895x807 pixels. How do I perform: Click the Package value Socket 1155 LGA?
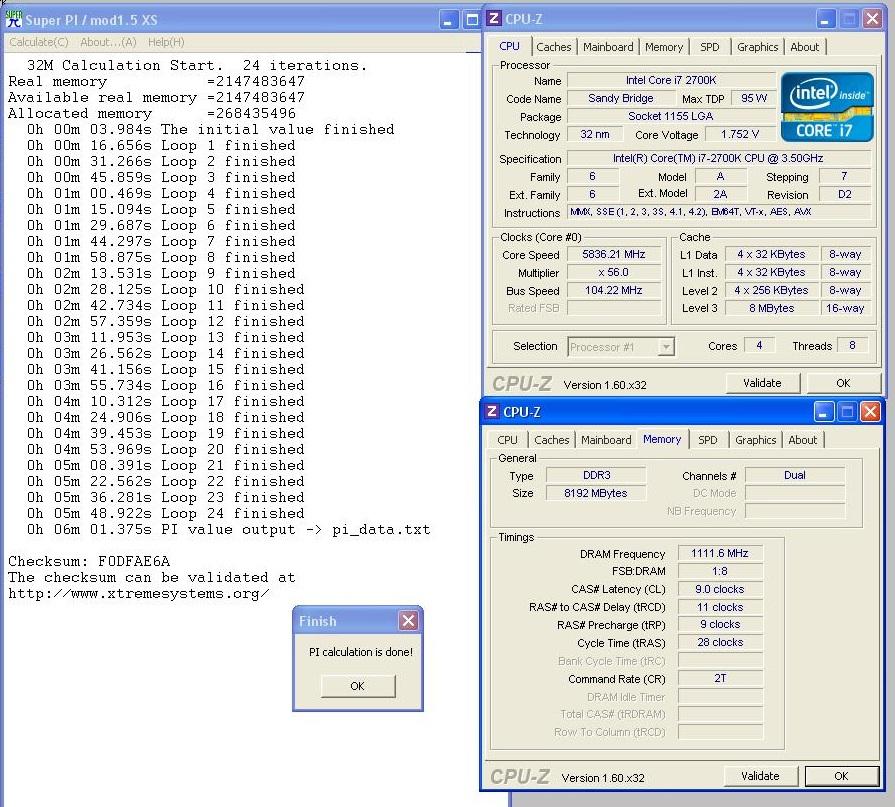(671, 116)
